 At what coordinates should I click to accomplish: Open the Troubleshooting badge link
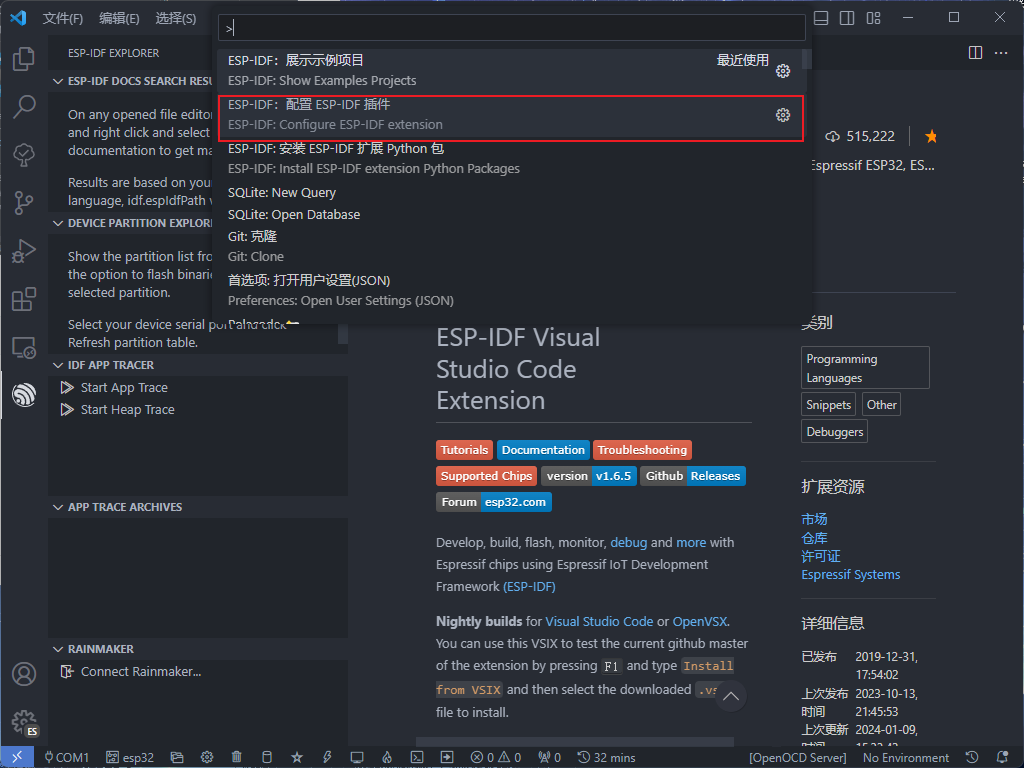(643, 450)
